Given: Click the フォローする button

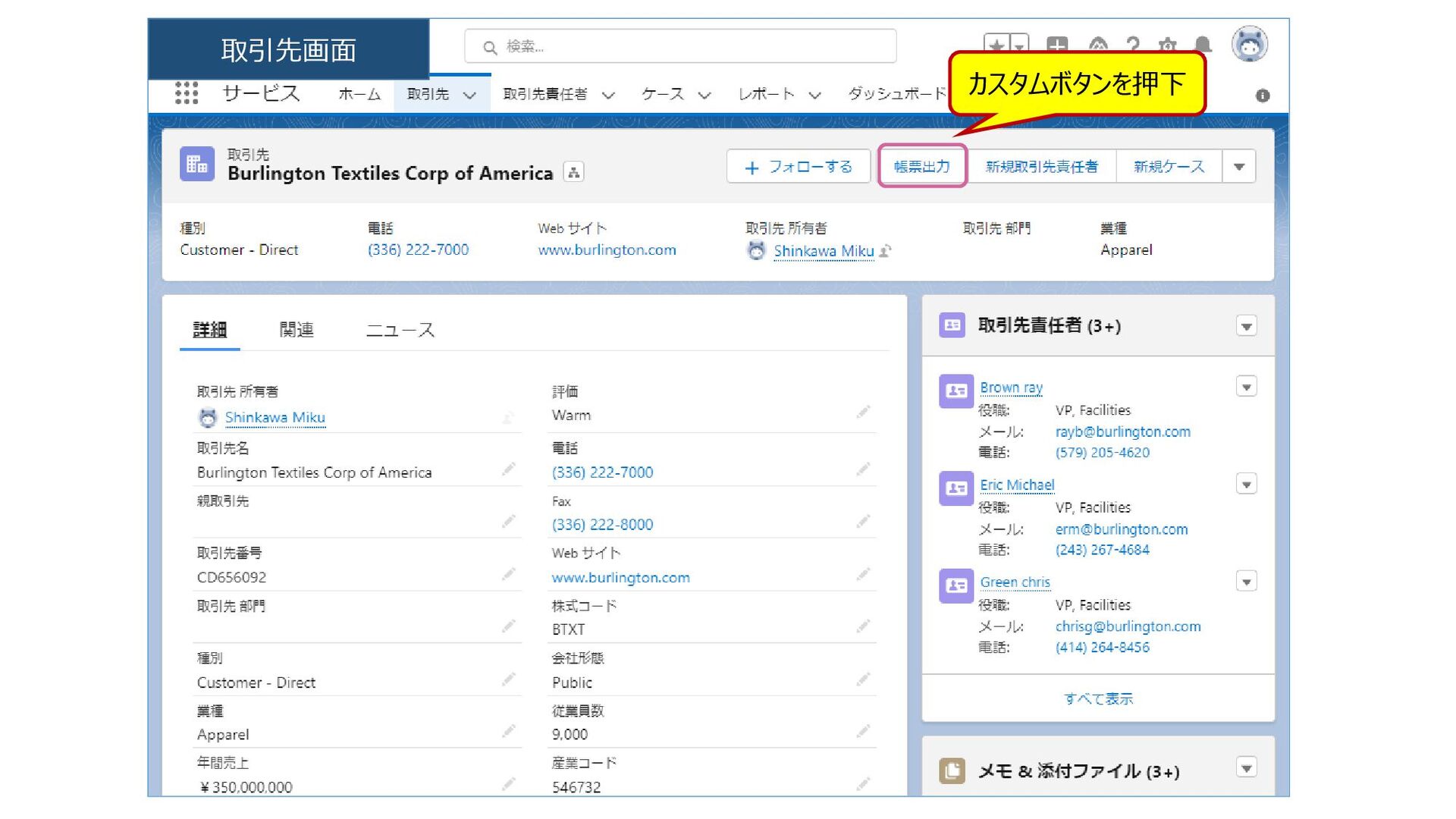Looking at the screenshot, I should tap(799, 167).
